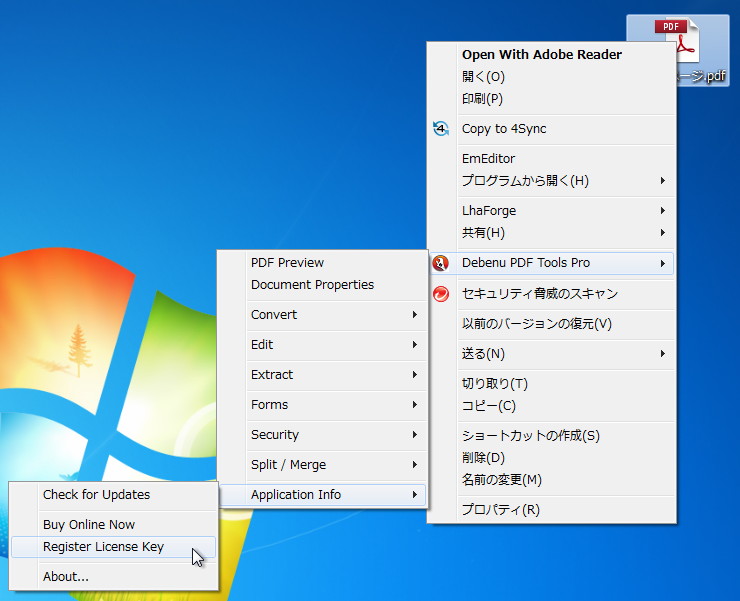Screen dimensions: 740x601
Task: Select Buy Online Now
Action: (x=113, y=525)
